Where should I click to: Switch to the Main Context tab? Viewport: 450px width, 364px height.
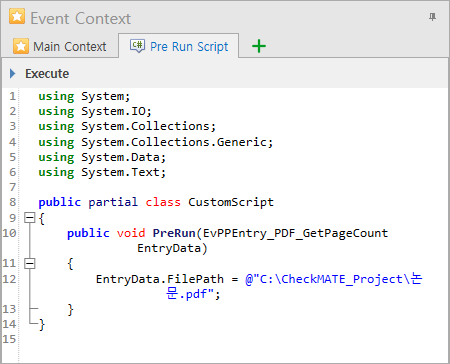click(60, 46)
